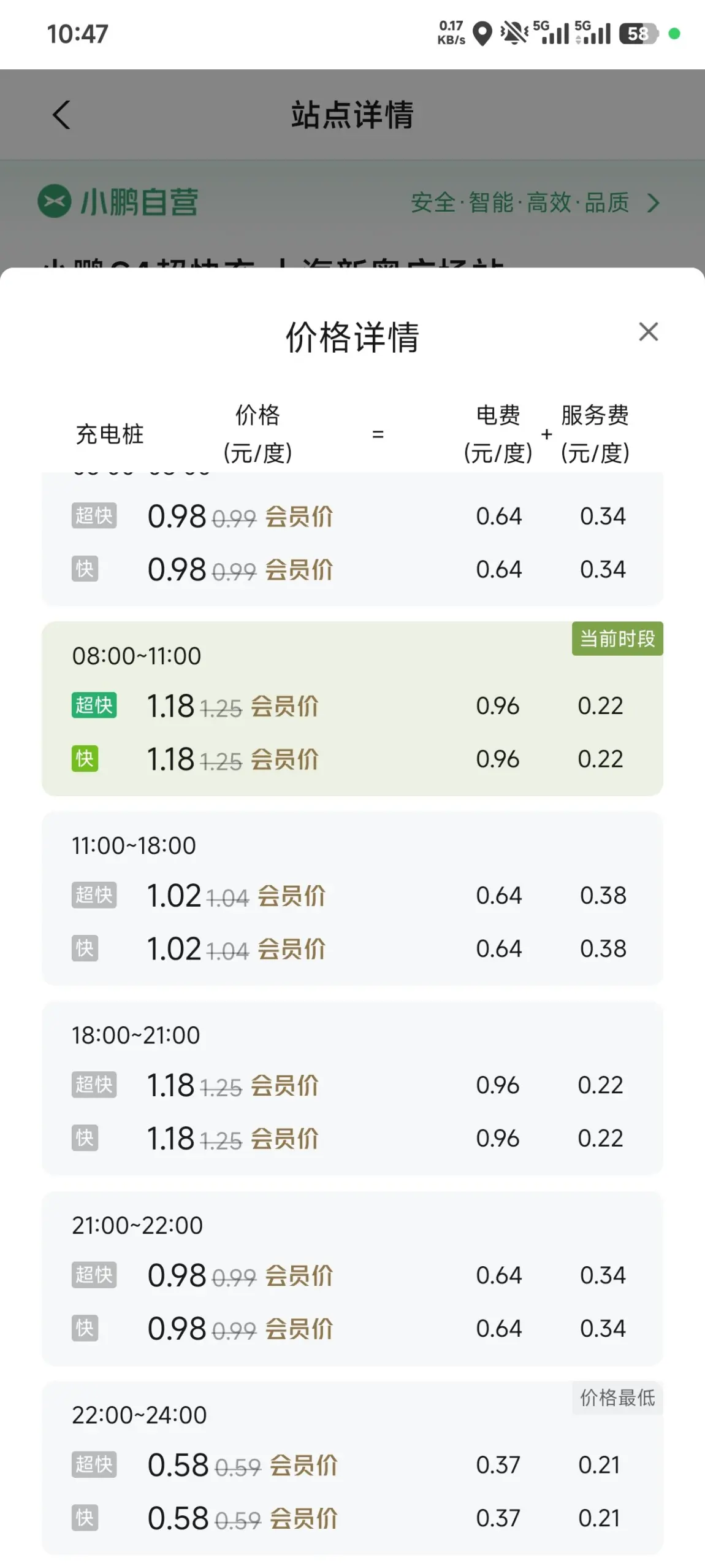Expand the safety-intelligence-efficiency-quality chevron
Image resolution: width=705 pixels, height=1568 pixels.
tap(654, 202)
